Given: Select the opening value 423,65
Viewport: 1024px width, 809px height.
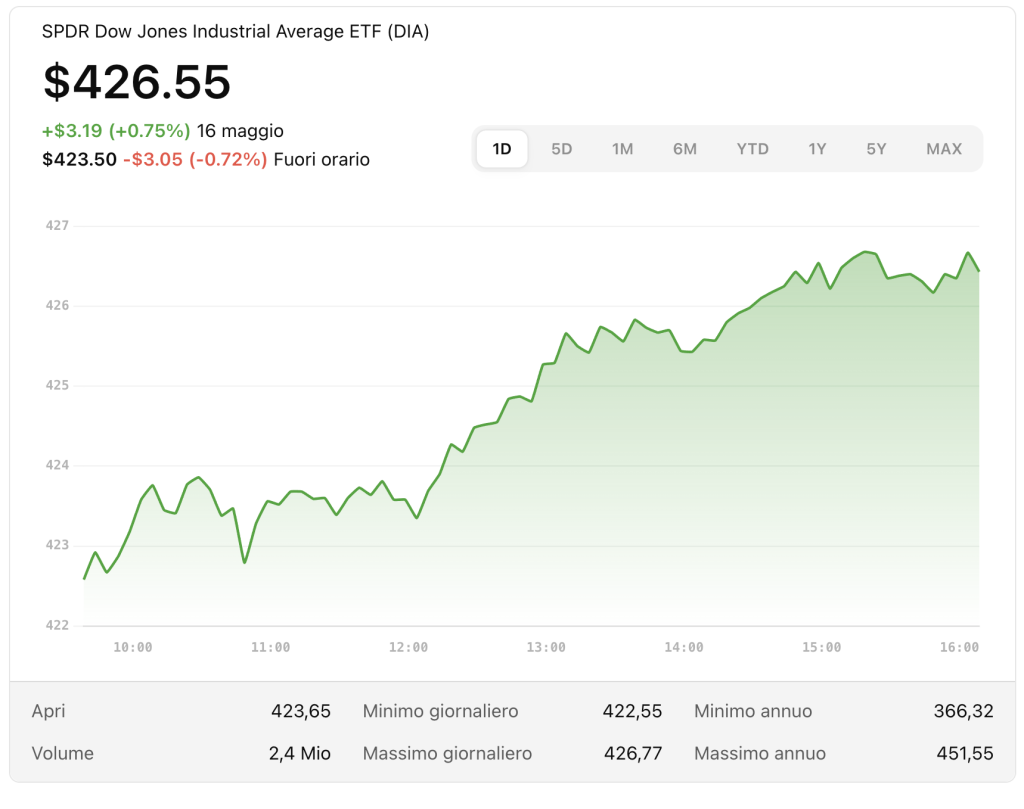Looking at the screenshot, I should point(301,711).
